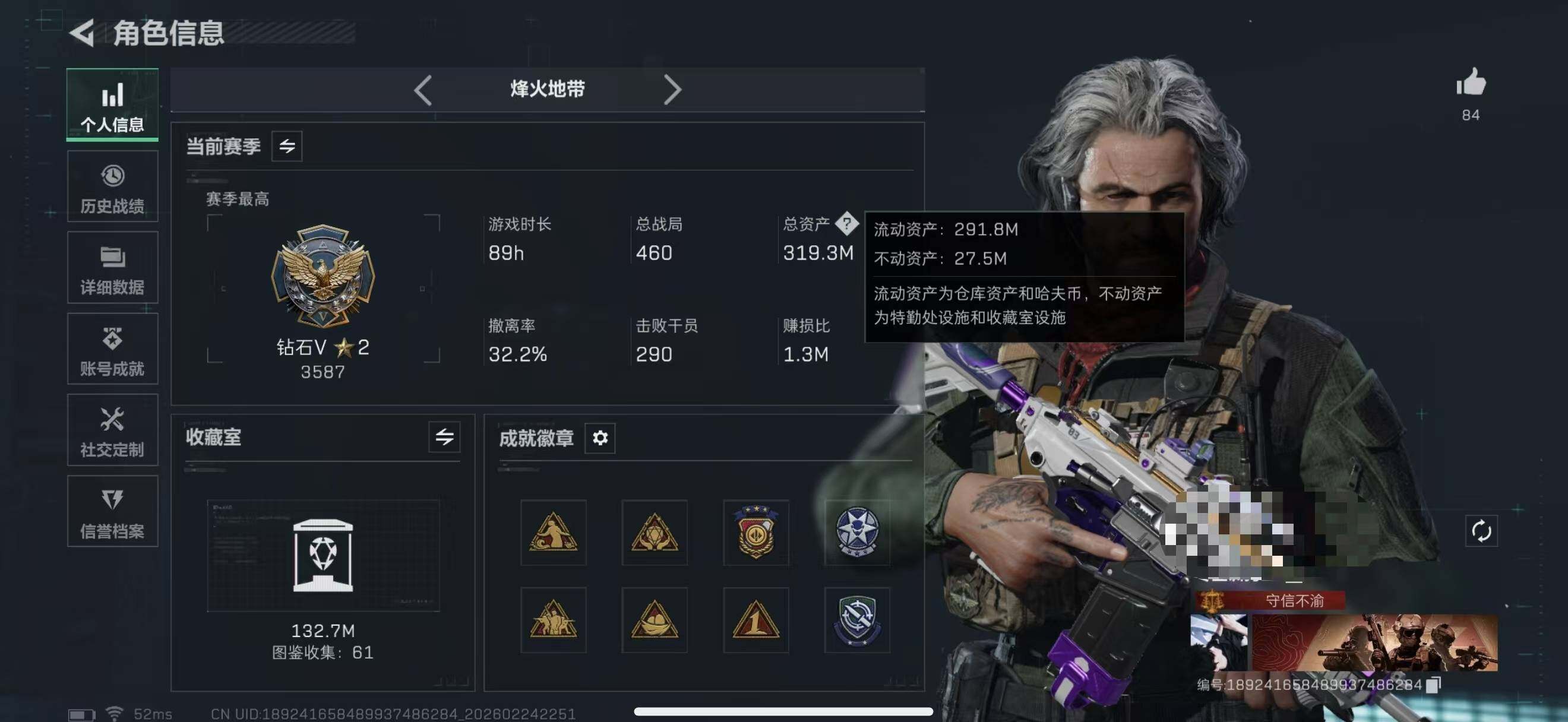Select the triangle number 1 badge
The height and width of the screenshot is (722, 1568).
[x=755, y=620]
